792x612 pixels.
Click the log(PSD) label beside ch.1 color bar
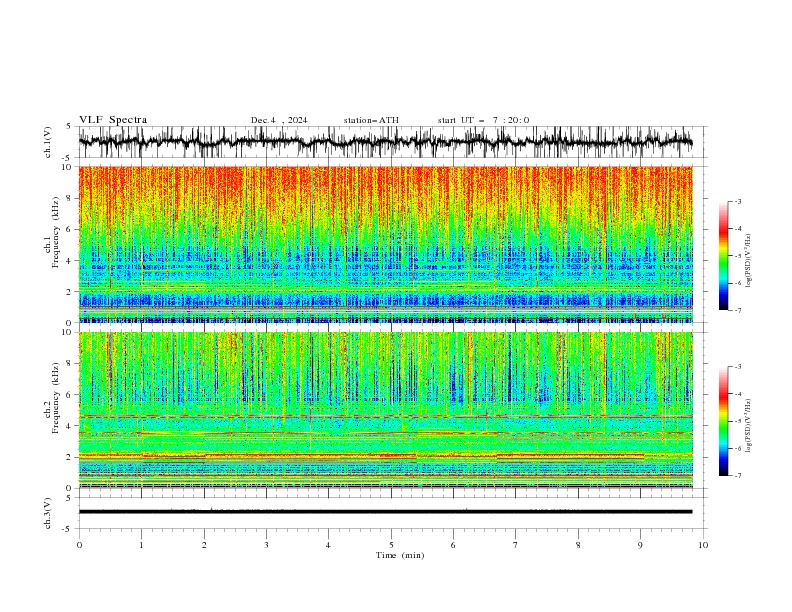tap(748, 261)
